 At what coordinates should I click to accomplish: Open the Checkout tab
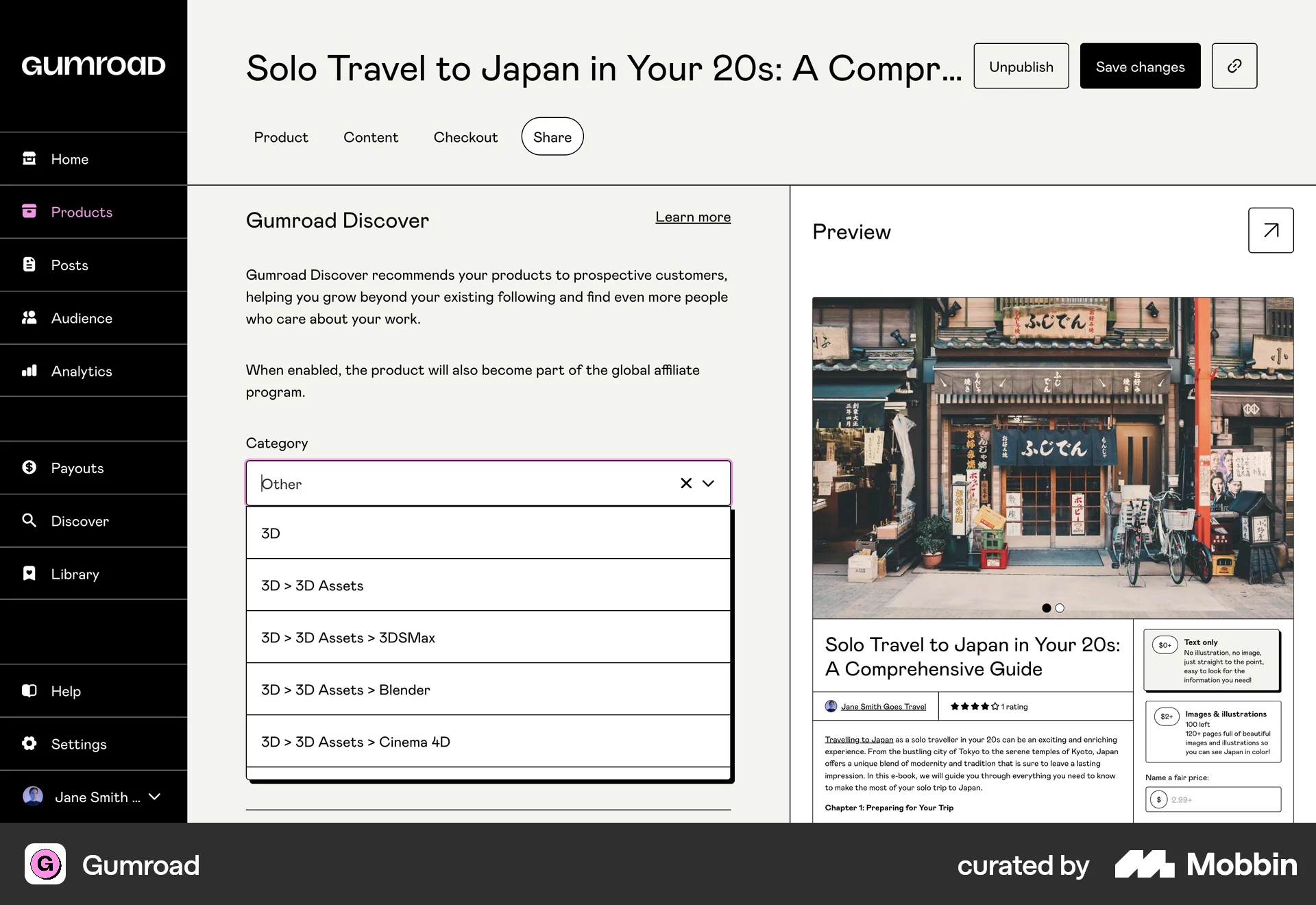[465, 136]
